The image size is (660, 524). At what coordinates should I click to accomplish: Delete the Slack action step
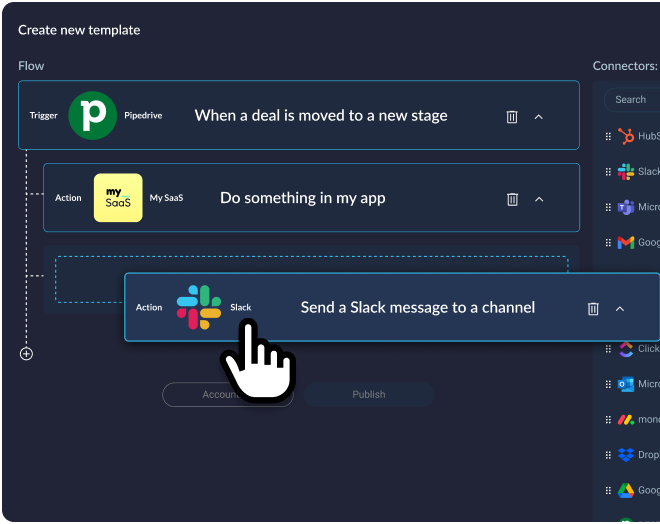[x=593, y=309]
